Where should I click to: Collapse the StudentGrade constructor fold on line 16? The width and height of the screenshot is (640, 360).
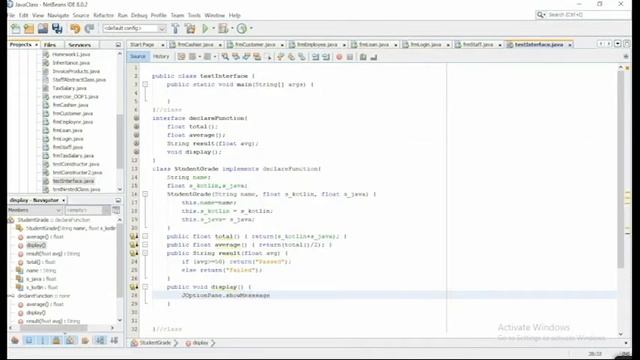[x=145, y=194]
